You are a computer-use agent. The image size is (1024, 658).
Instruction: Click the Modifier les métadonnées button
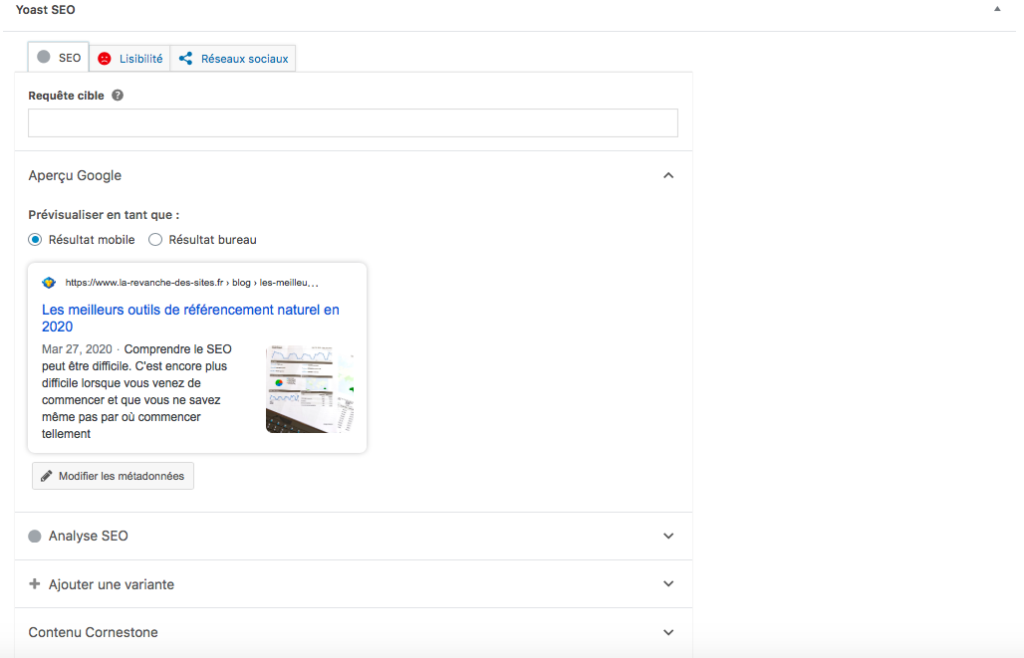[x=113, y=476]
